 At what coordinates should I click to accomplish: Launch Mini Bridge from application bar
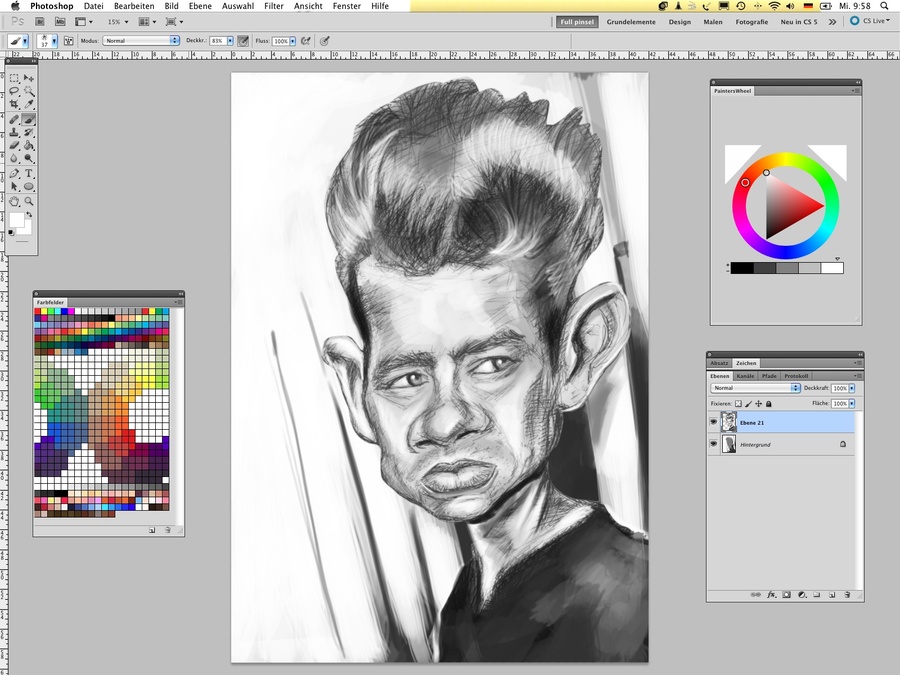[60, 22]
